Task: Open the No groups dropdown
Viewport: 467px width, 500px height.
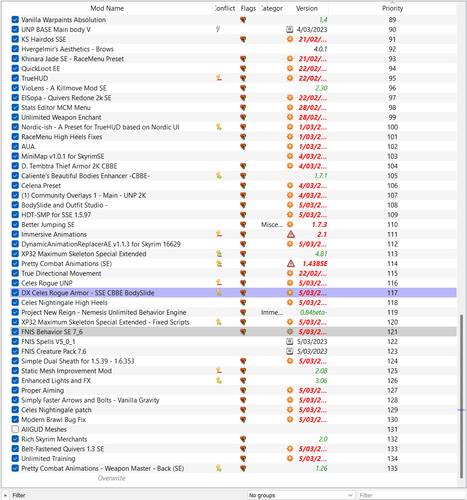Action: [x=301, y=495]
